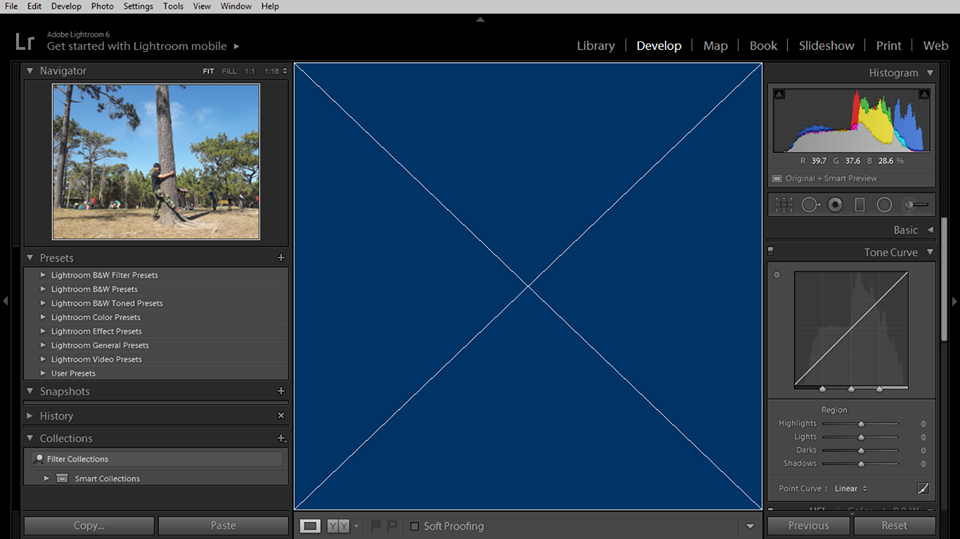Click the arrow next to Lightroom mobile
Screen dimensions: 960x539
[236, 46]
